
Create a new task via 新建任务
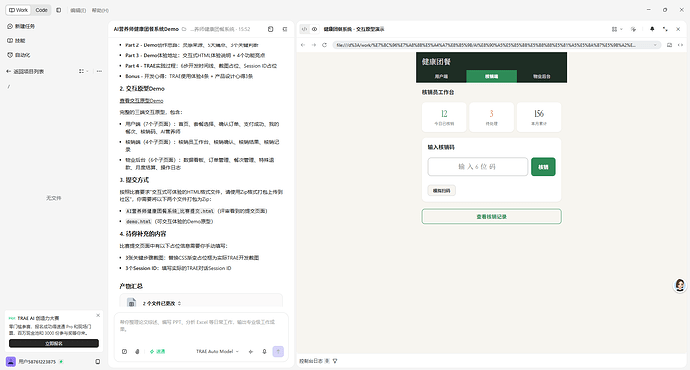[x=21, y=26]
